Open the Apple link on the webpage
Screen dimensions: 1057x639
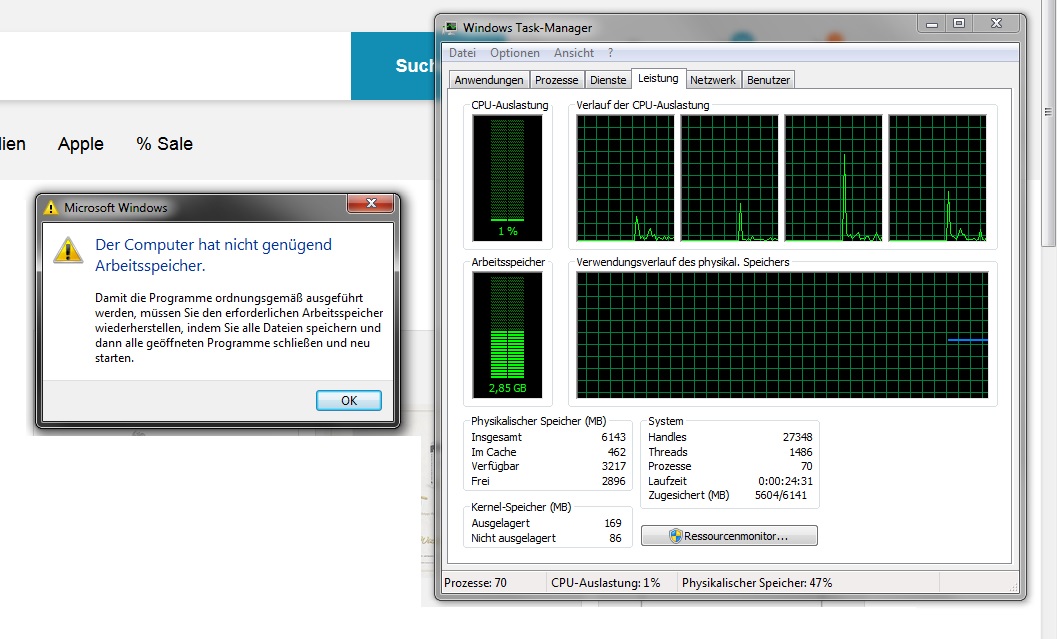click(x=81, y=144)
